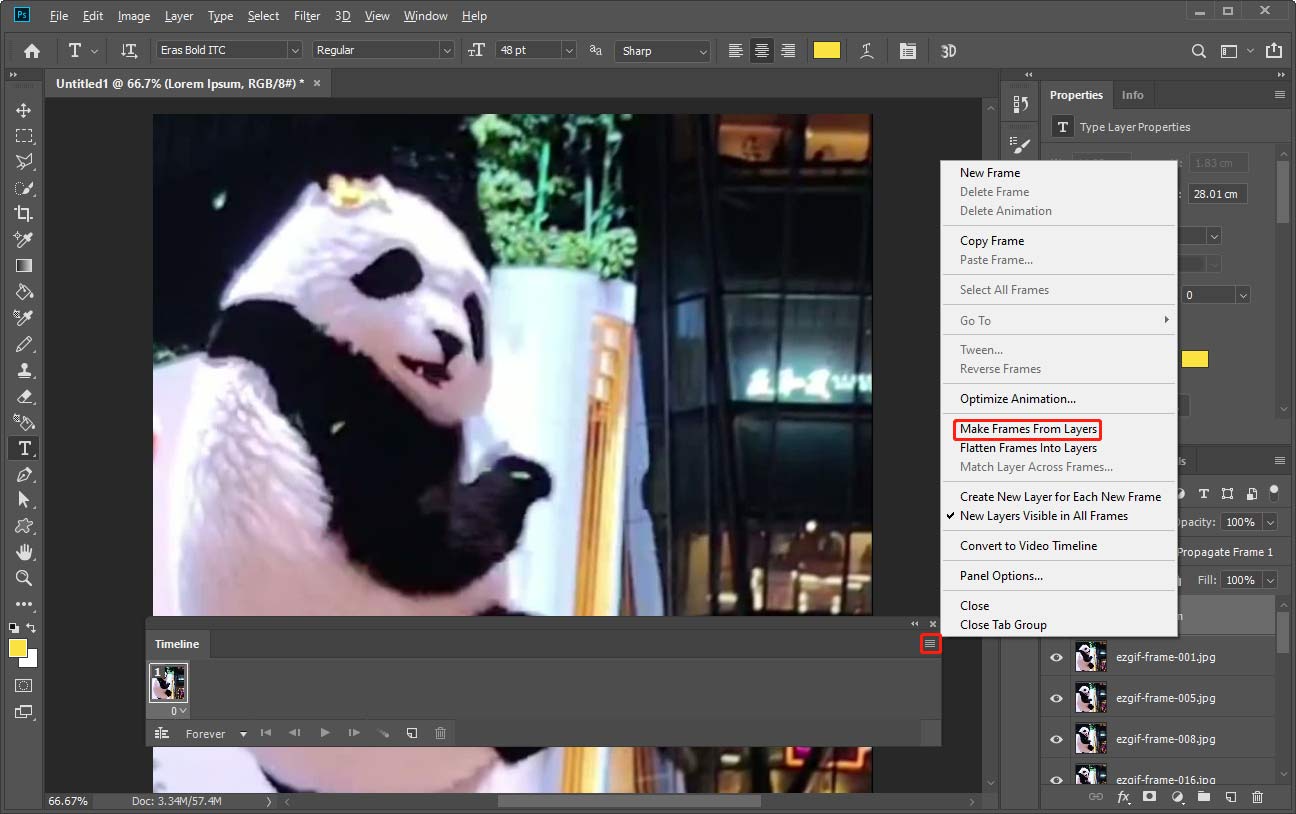Click the center text alignment icon
The image size is (1296, 814).
[762, 51]
